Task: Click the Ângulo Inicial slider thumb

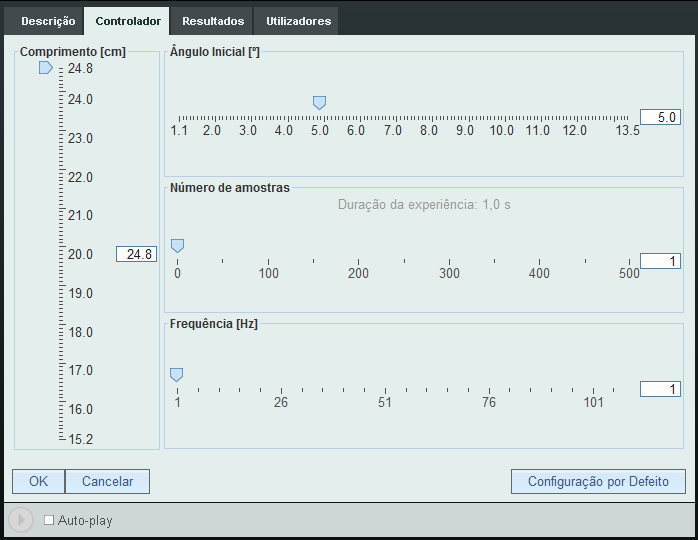Action: [x=319, y=103]
